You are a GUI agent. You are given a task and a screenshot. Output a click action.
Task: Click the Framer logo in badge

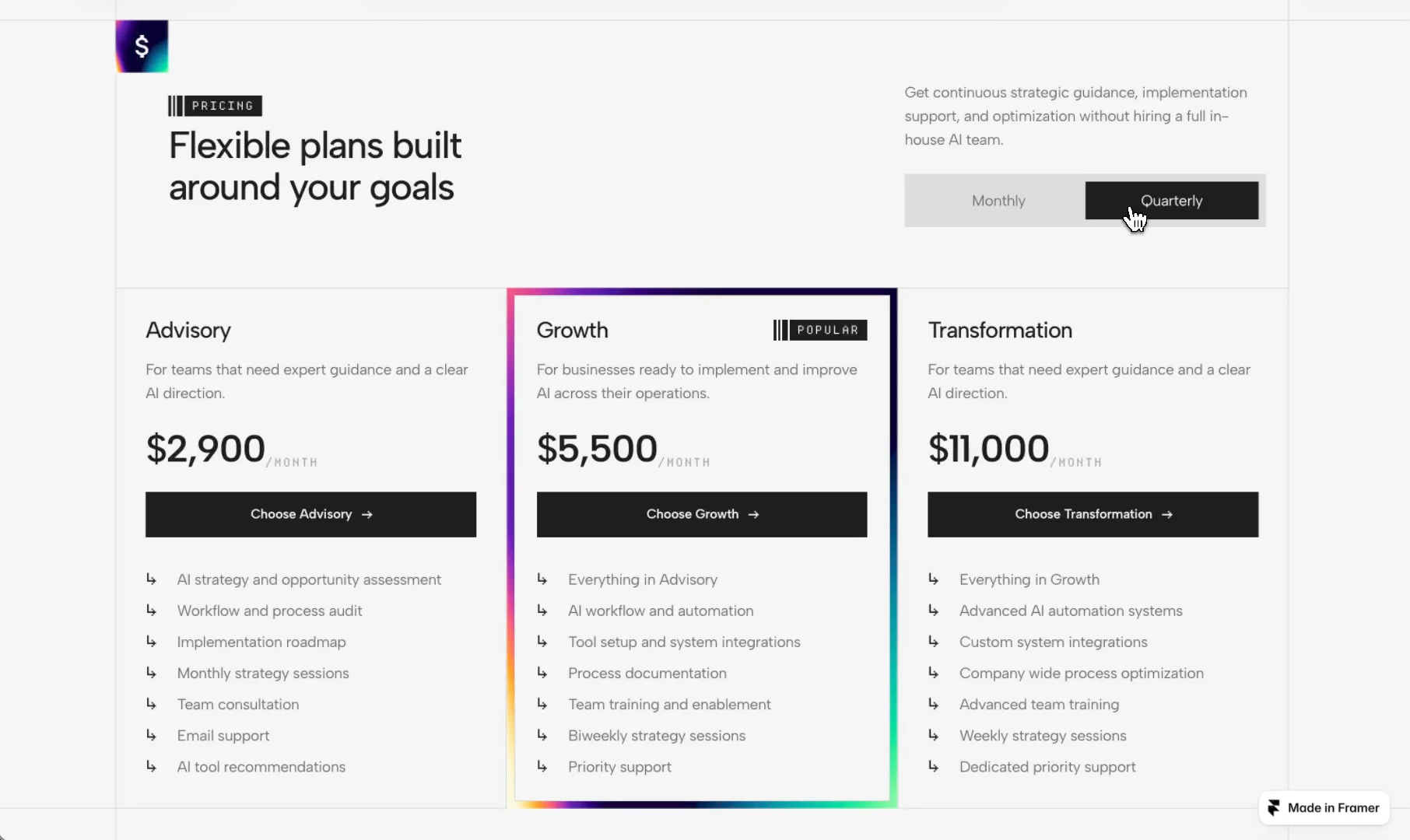click(1273, 807)
